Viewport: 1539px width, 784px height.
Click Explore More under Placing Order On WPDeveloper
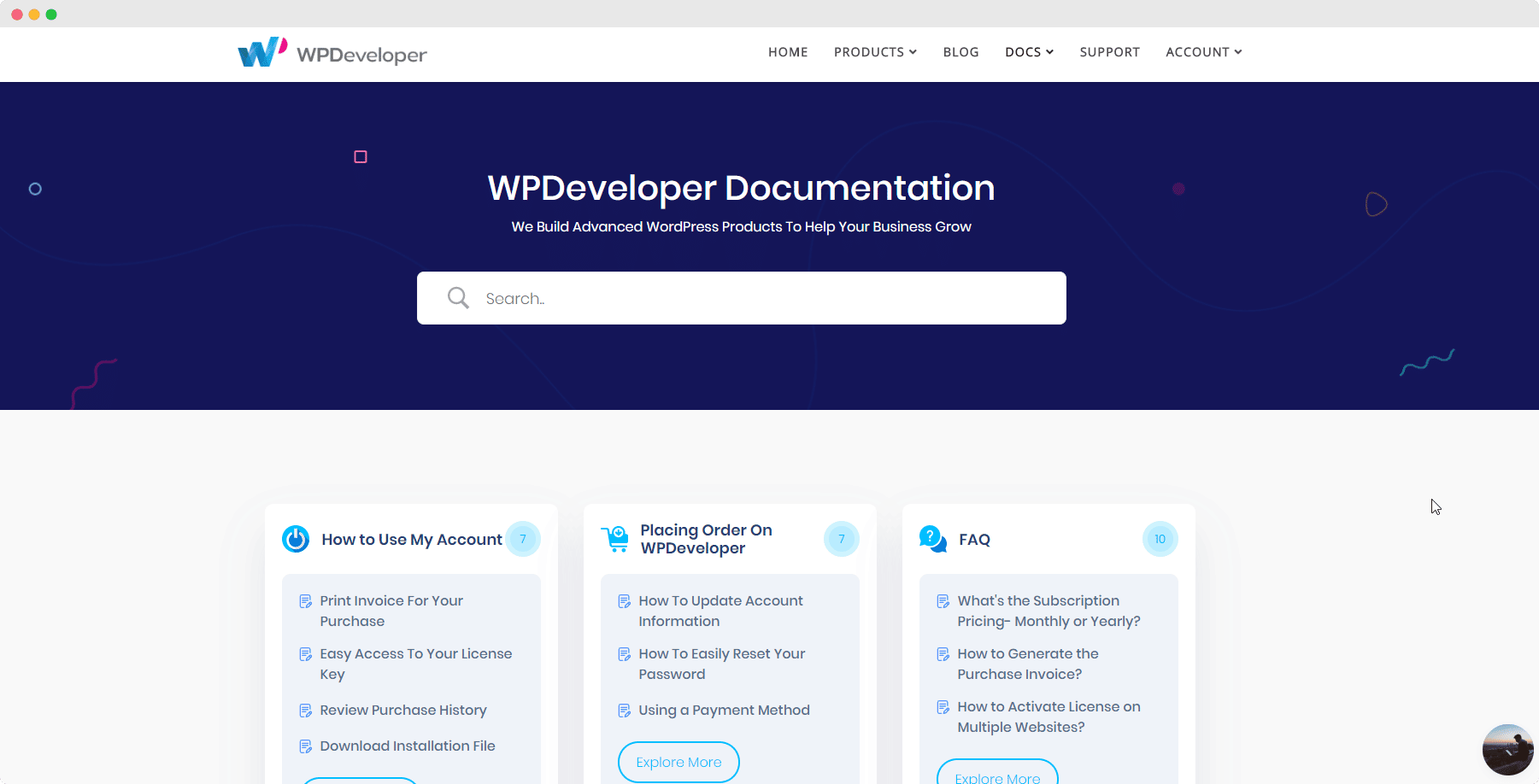(678, 762)
